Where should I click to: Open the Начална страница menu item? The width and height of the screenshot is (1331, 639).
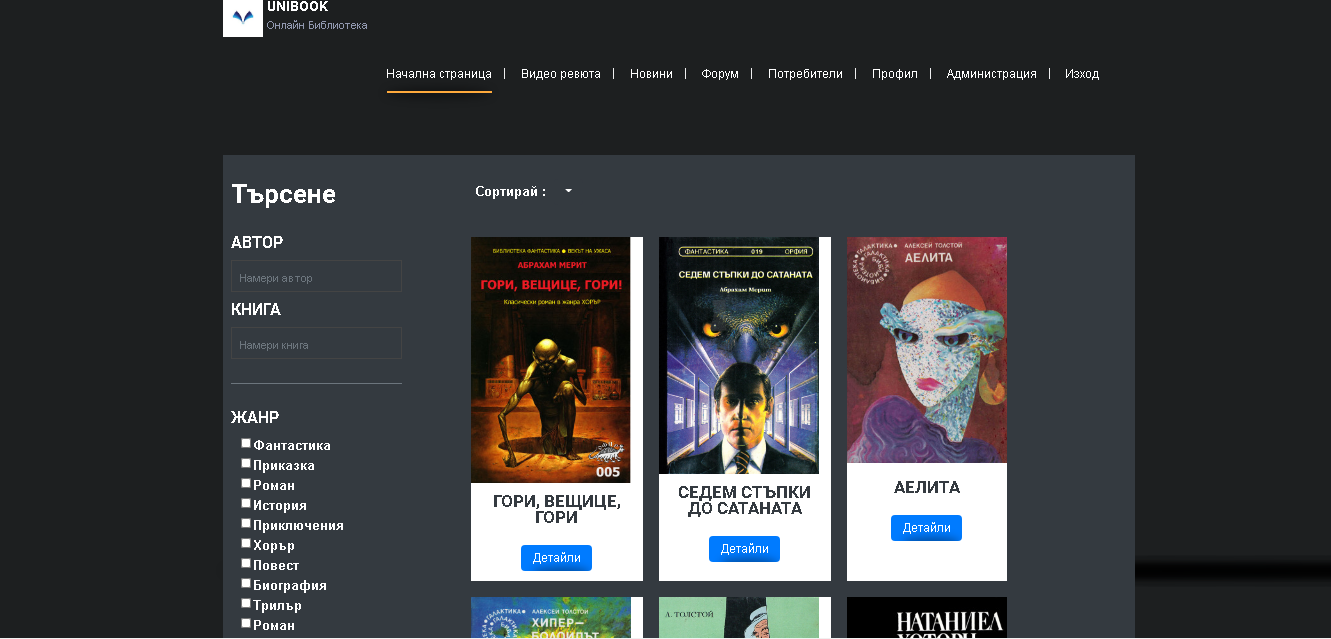(439, 74)
